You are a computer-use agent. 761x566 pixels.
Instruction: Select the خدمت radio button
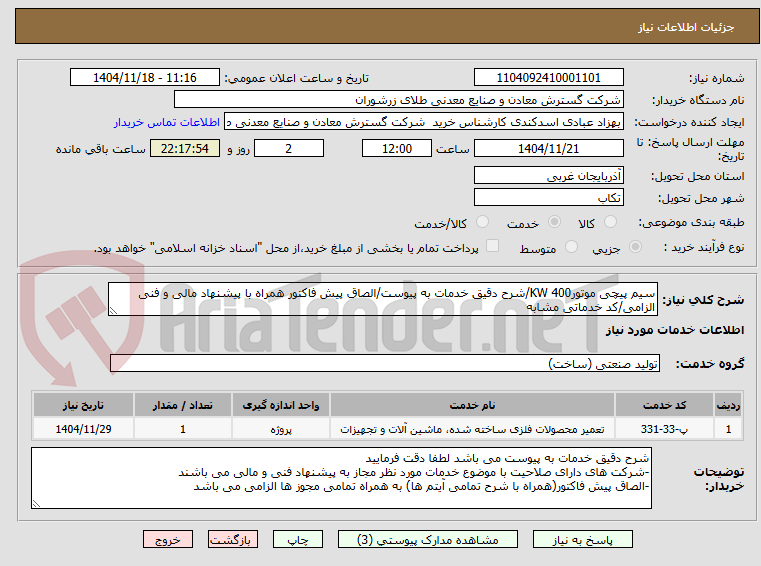(x=554, y=222)
